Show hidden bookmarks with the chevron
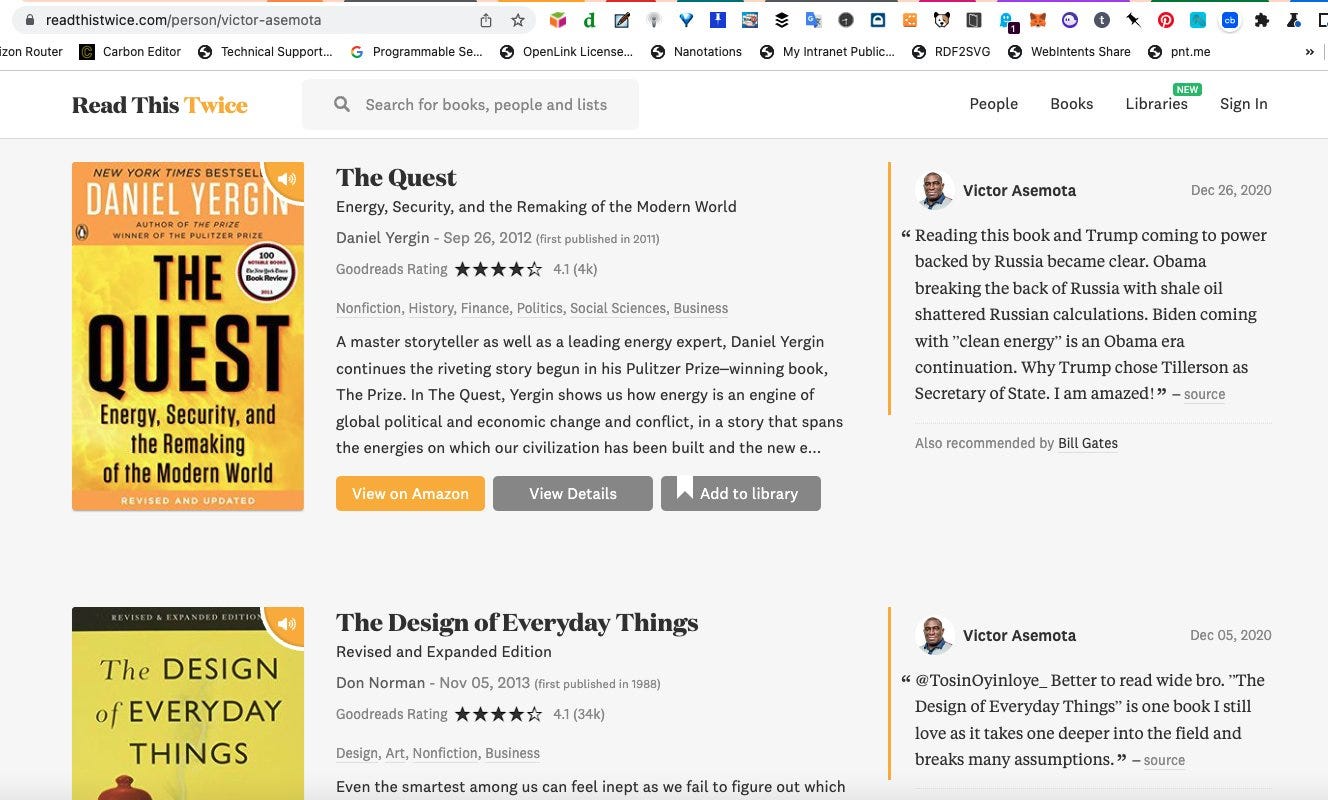Viewport: 1328px width, 800px height. (1310, 52)
